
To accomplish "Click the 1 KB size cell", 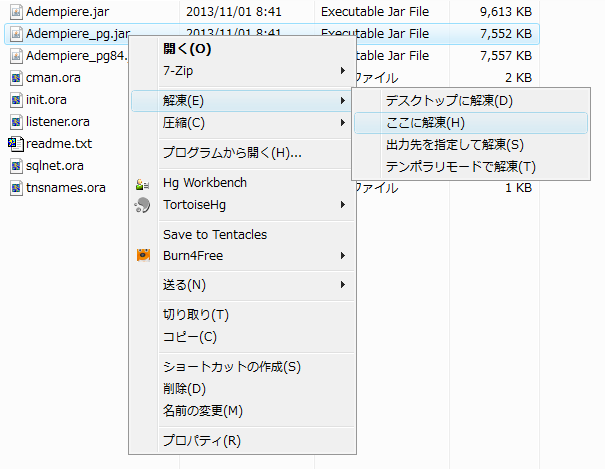I will click(519, 188).
